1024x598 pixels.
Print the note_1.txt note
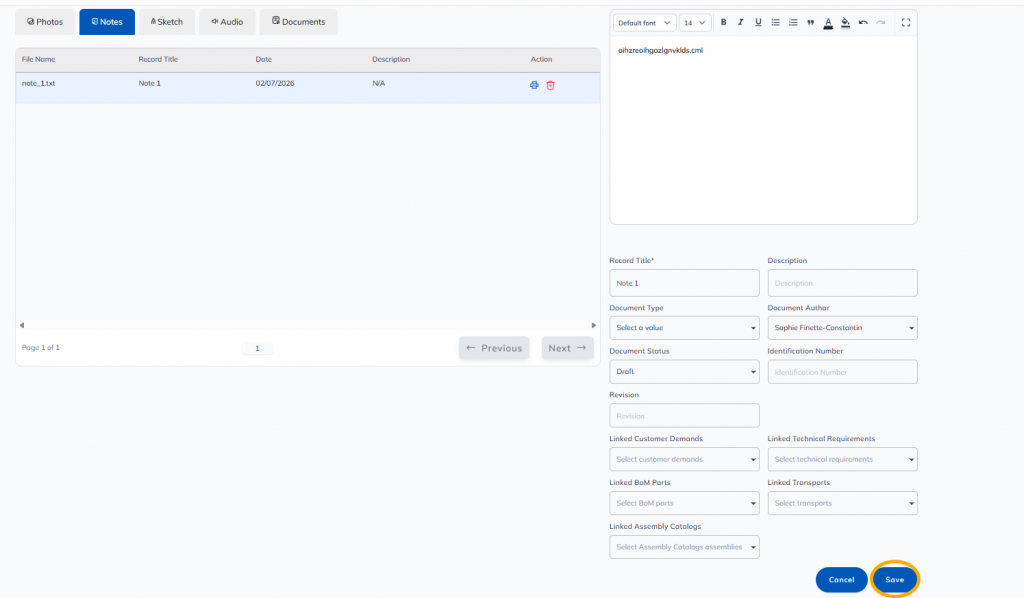coord(534,85)
